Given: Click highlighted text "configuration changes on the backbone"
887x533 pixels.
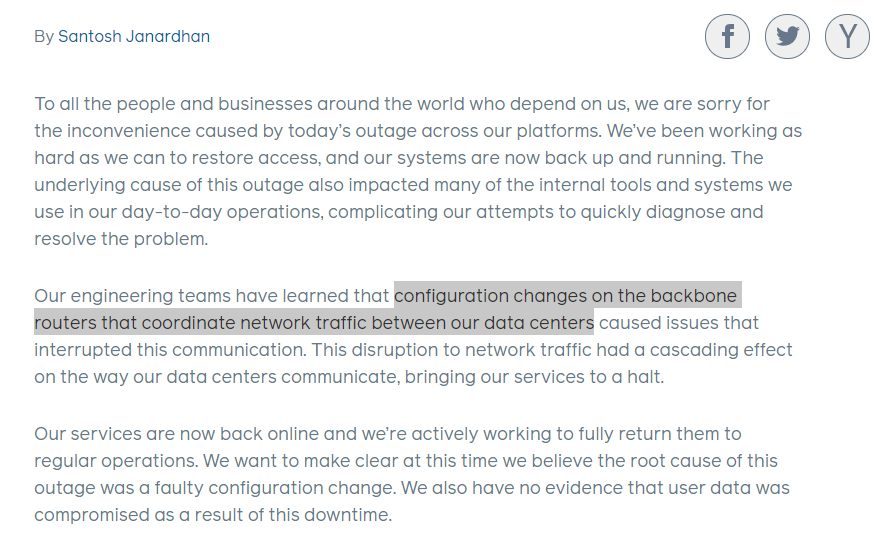Looking at the screenshot, I should [x=566, y=295].
